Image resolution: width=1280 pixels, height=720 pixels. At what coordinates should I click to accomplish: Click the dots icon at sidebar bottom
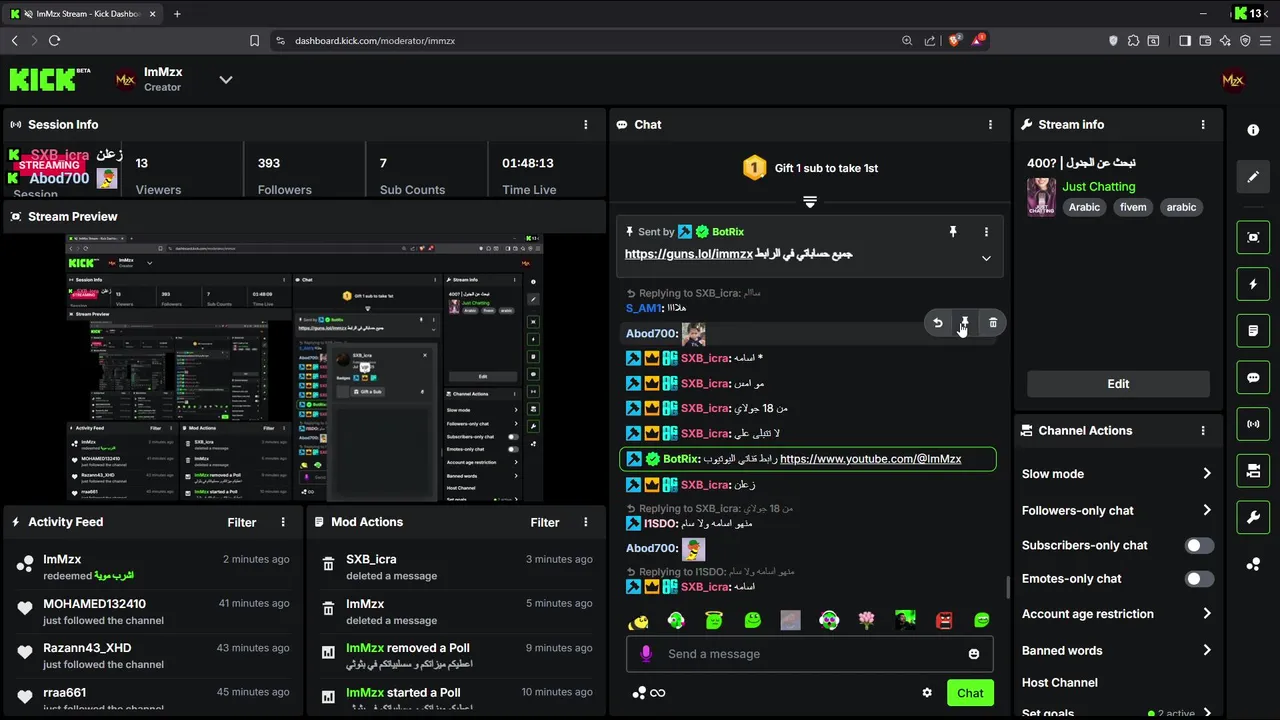[1253, 565]
